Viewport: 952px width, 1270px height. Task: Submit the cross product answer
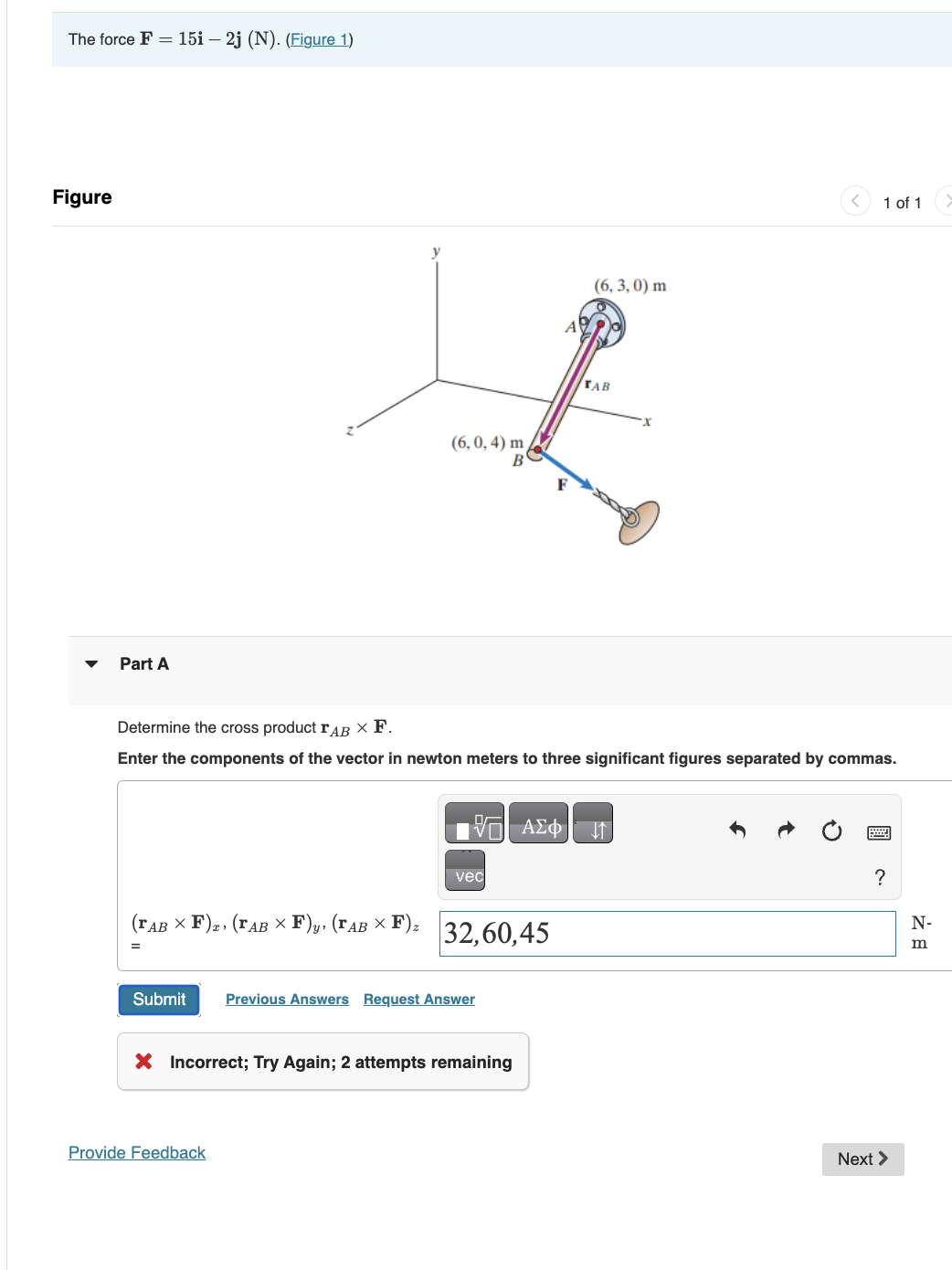coord(158,999)
